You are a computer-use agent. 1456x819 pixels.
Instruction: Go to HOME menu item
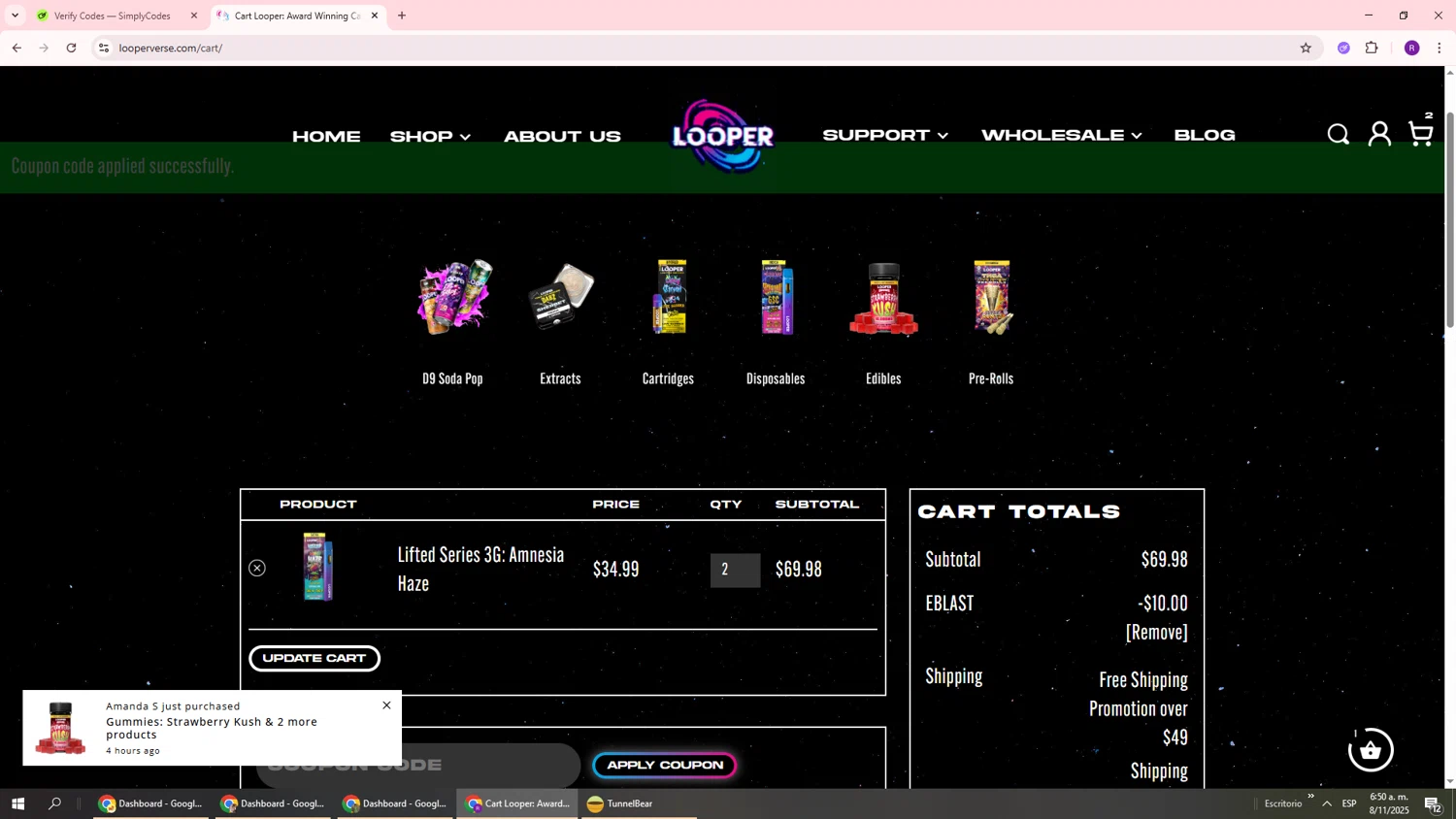click(x=326, y=137)
